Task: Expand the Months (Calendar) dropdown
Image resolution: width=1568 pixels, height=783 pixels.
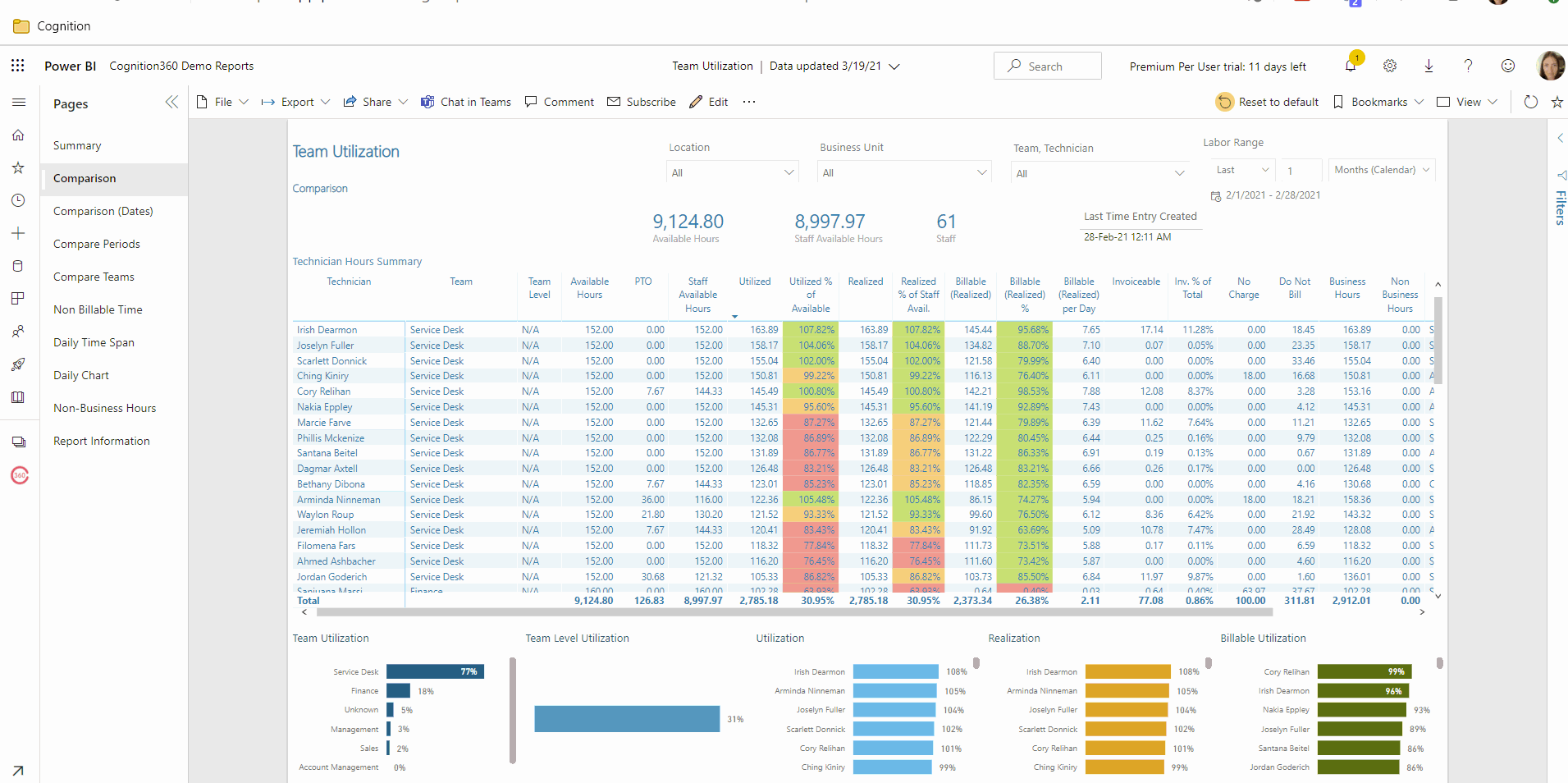Action: (x=1382, y=170)
